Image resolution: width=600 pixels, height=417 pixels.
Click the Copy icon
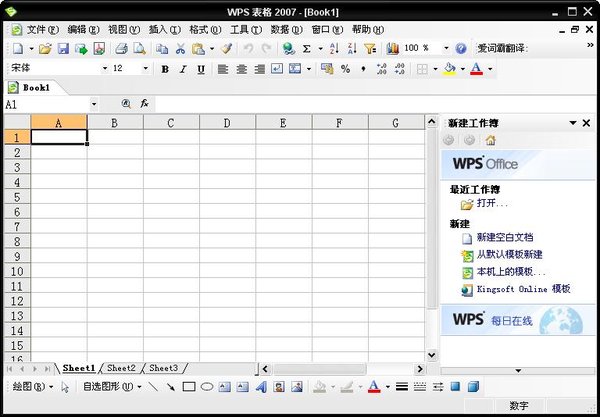(162, 49)
